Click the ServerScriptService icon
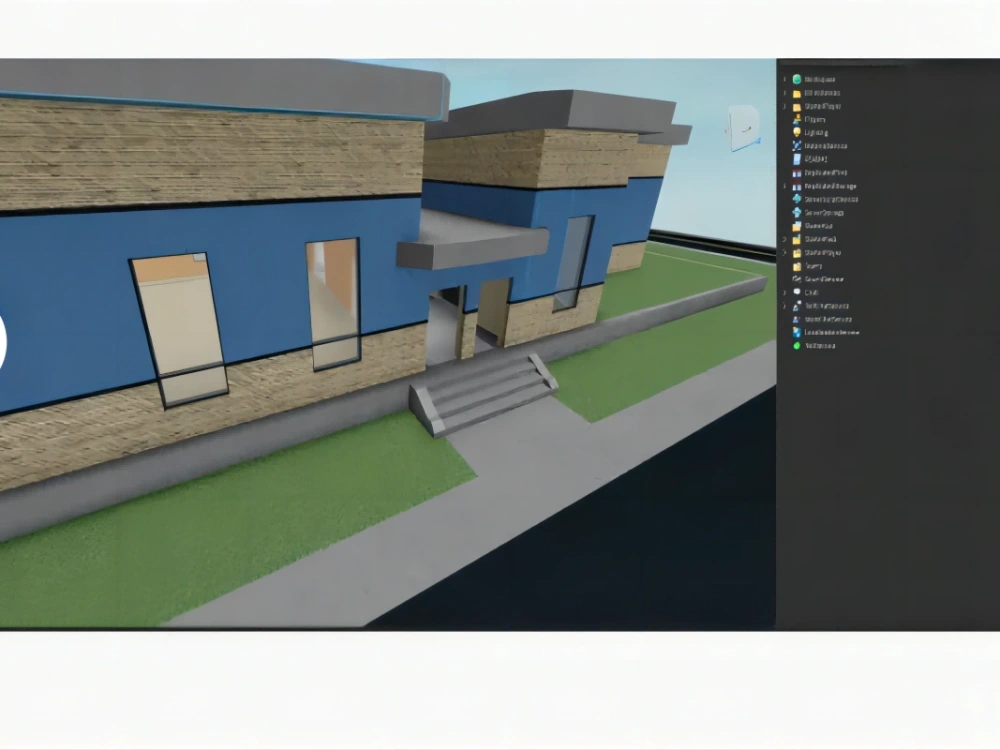 coord(796,199)
